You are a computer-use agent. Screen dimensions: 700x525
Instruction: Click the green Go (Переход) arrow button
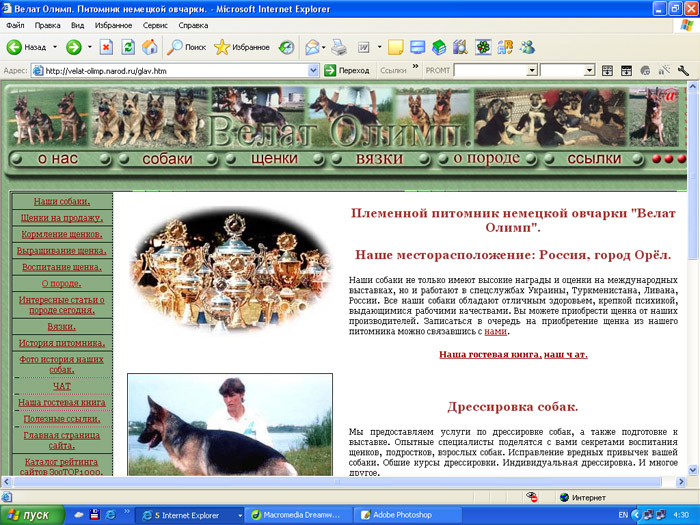pos(329,70)
